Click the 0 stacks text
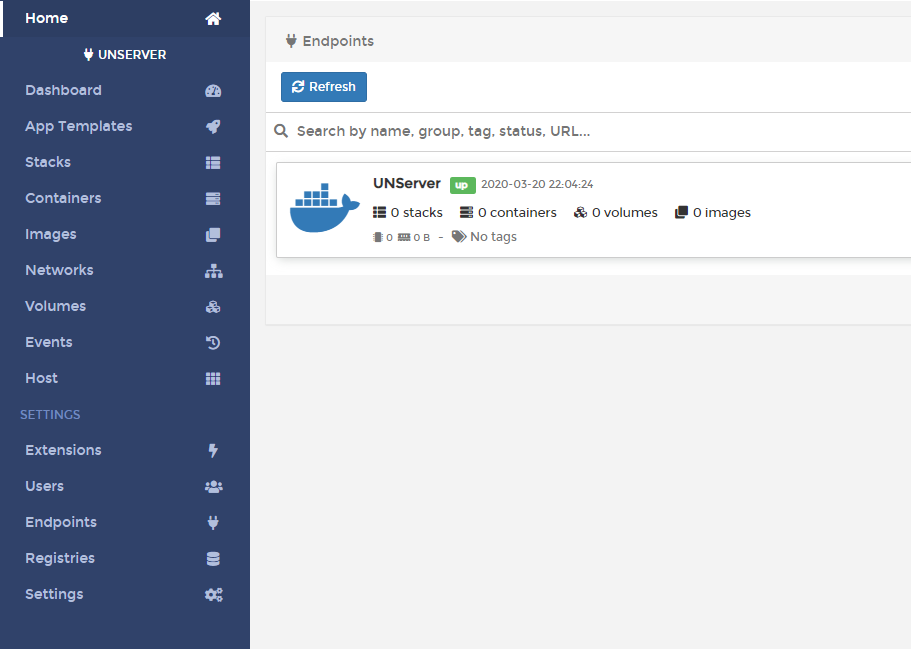This screenshot has height=649, width=911. click(417, 213)
